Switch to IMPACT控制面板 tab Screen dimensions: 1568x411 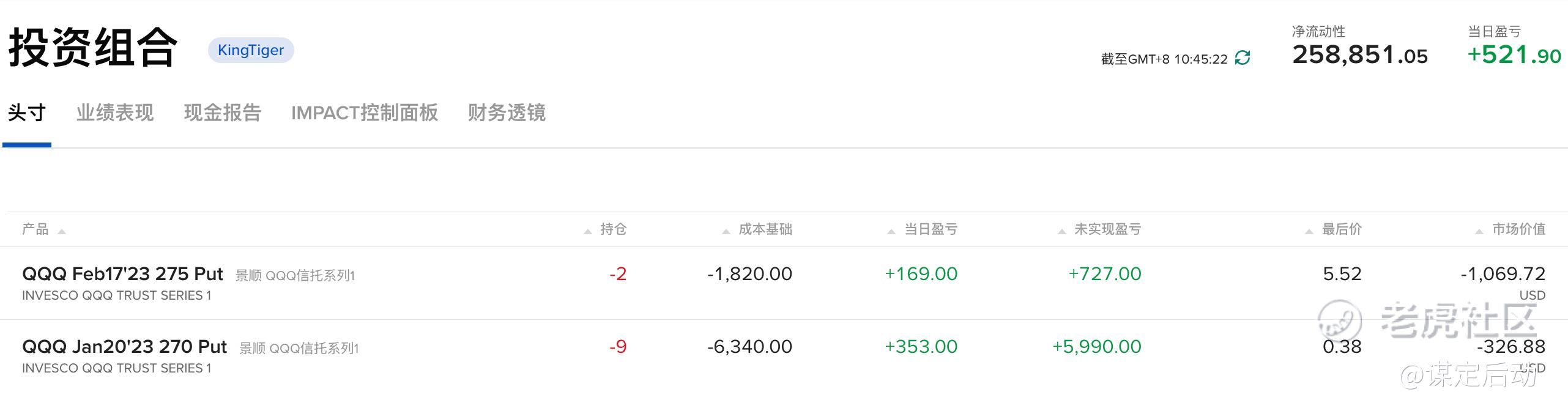[x=365, y=113]
